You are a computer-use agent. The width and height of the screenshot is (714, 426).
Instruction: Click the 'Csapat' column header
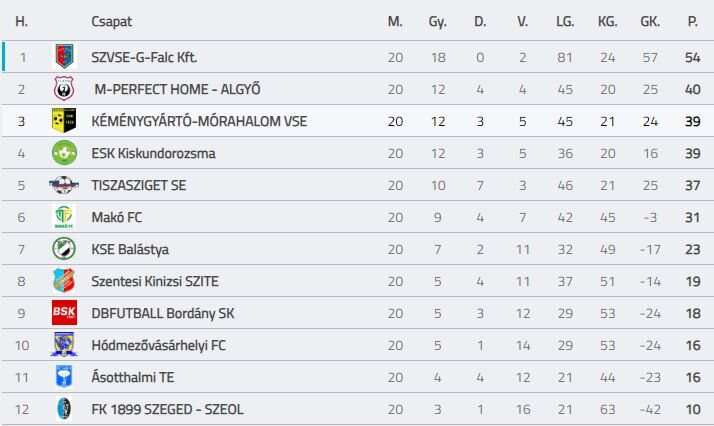point(111,21)
